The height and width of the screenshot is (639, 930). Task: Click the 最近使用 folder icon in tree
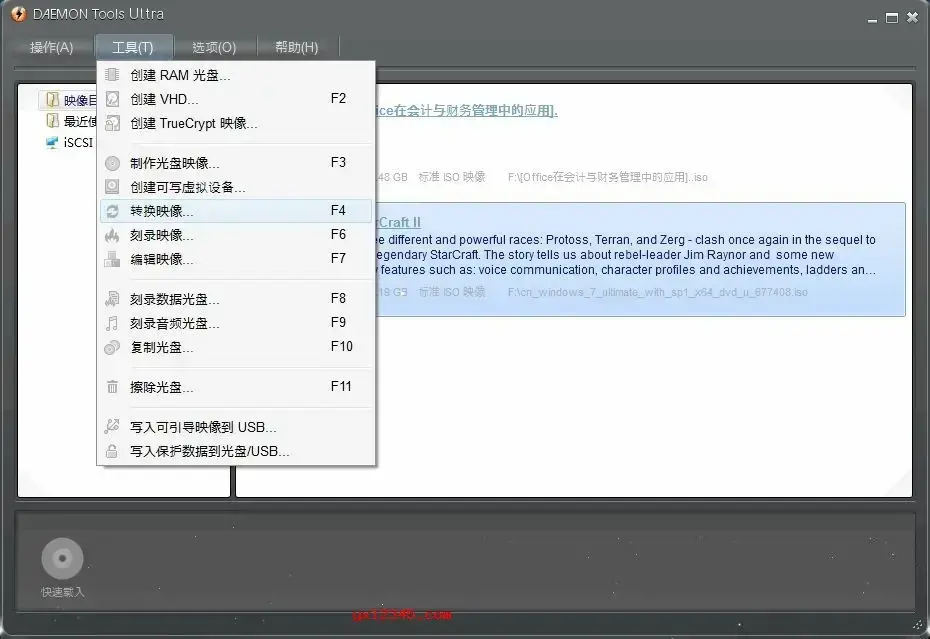pyautogui.click(x=52, y=121)
